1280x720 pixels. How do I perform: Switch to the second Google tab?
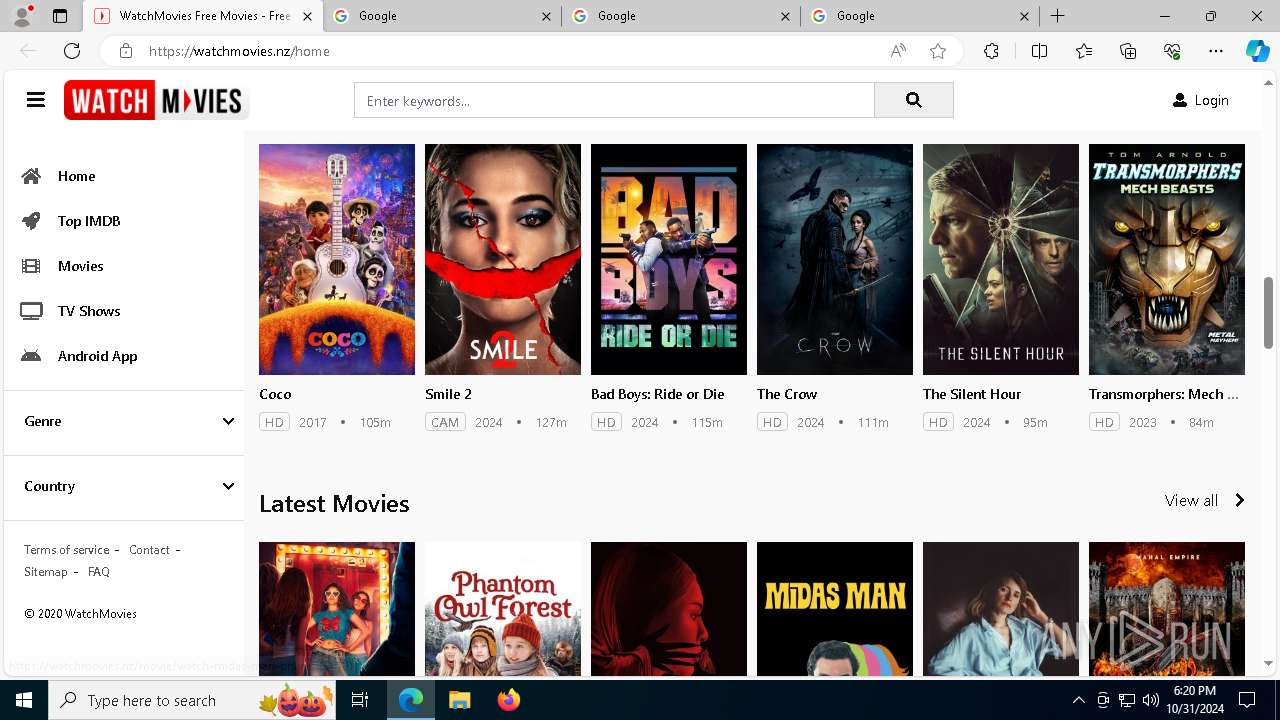point(680,16)
